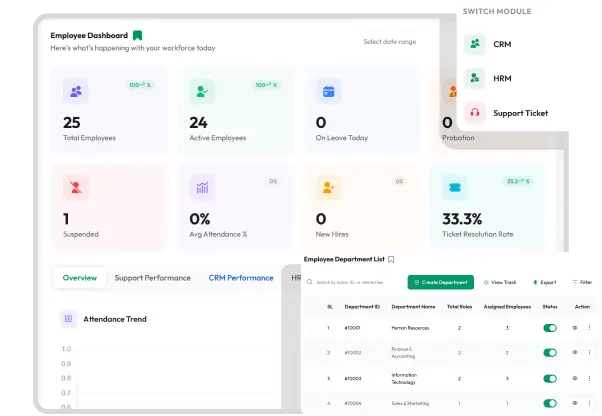Toggle status switch for Human Resources department
Image resolution: width=602 pixels, height=416 pixels.
click(x=550, y=328)
